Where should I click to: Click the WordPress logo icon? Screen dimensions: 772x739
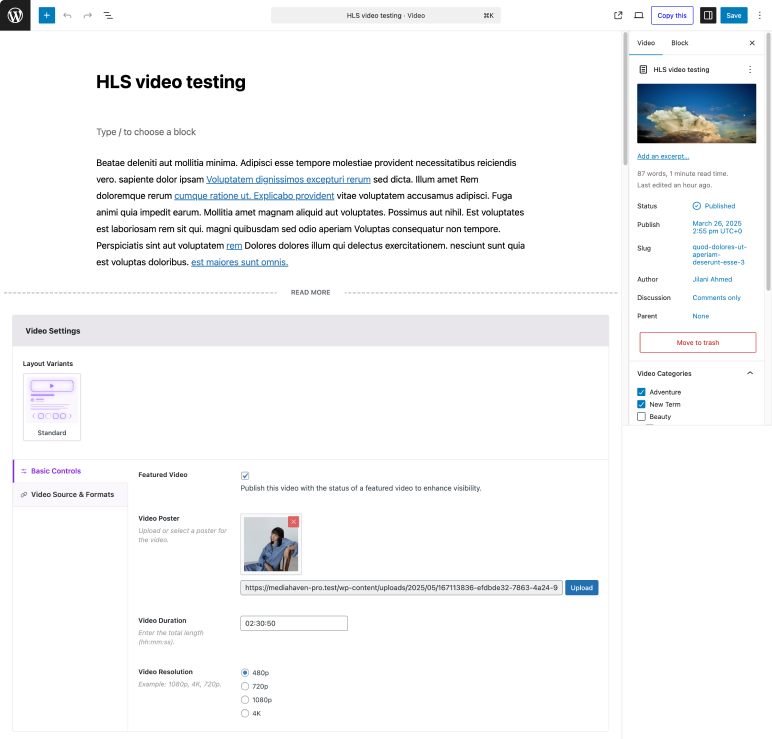pyautogui.click(x=15, y=16)
